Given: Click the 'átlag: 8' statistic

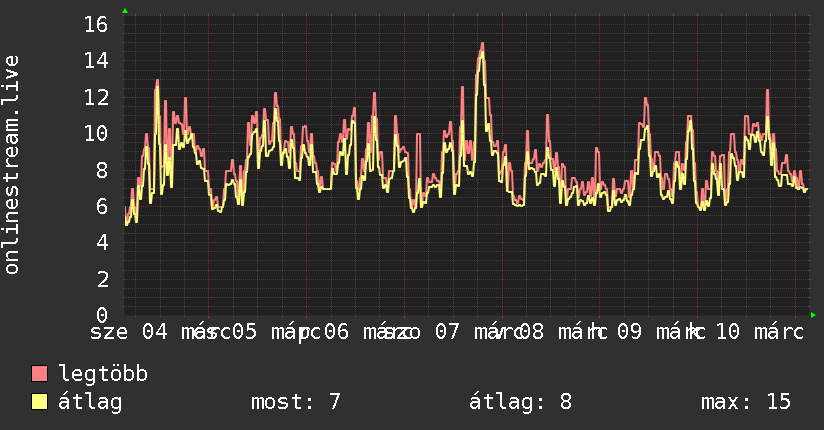Looking at the screenshot, I should coord(520,402).
